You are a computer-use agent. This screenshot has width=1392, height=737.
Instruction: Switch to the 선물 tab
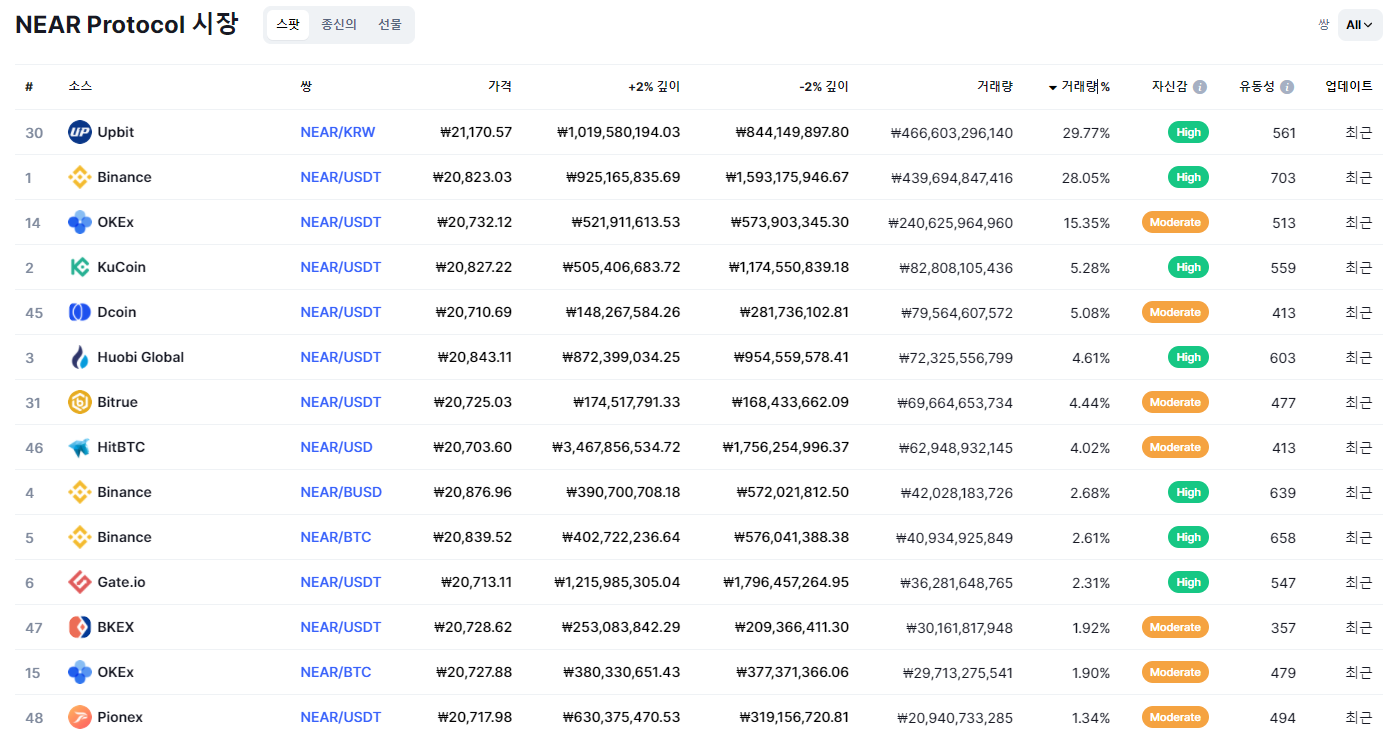pyautogui.click(x=390, y=25)
